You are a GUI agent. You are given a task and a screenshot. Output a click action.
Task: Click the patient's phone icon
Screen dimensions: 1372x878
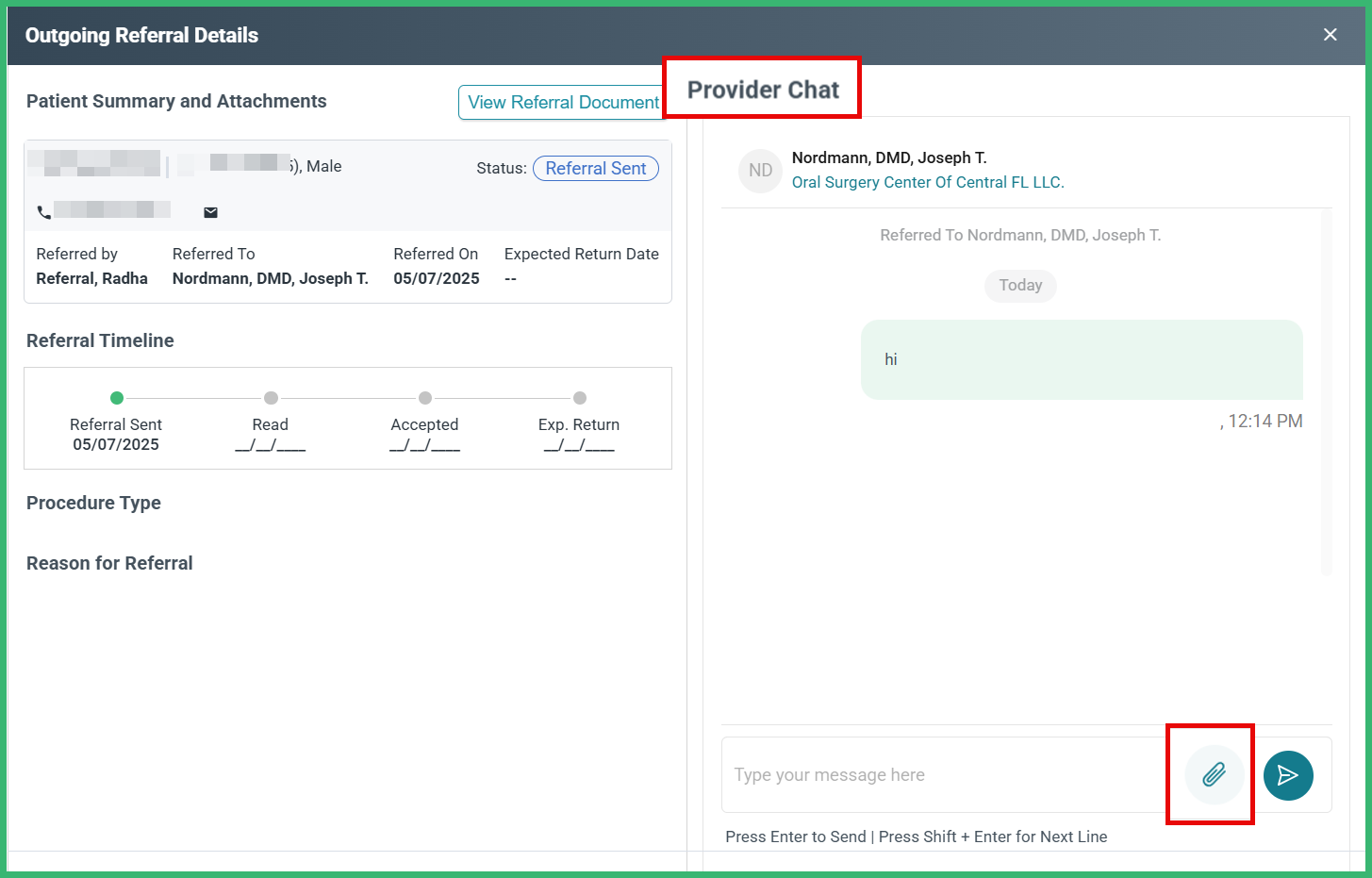click(x=44, y=212)
